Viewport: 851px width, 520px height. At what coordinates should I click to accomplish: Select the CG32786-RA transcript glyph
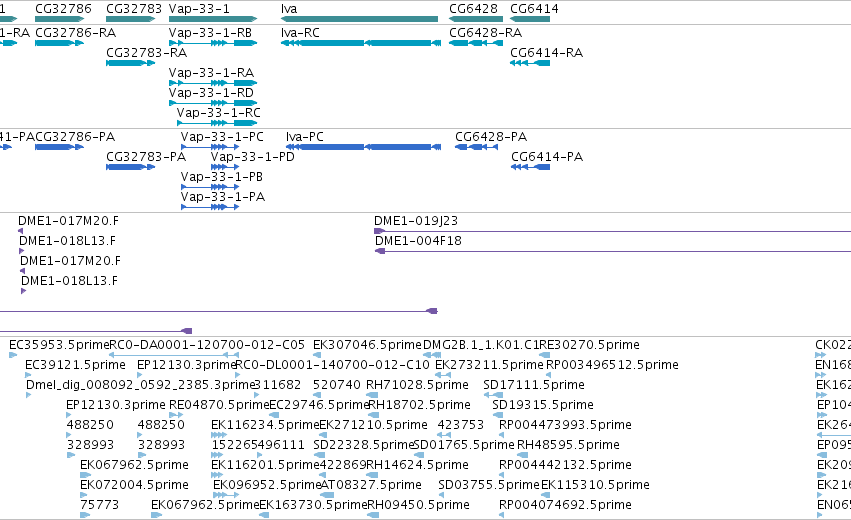point(60,43)
